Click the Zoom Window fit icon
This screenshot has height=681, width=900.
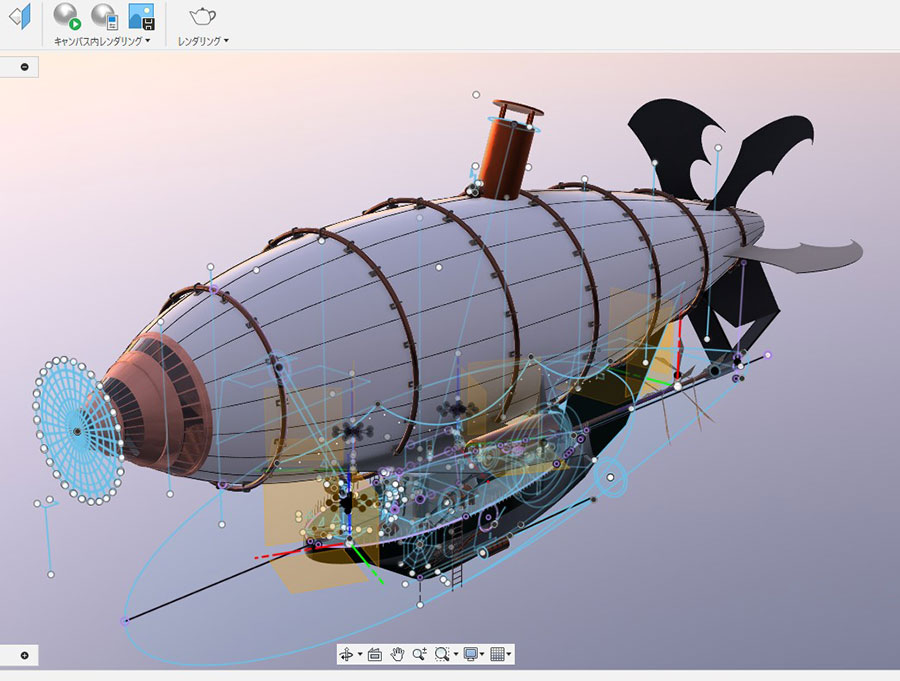click(442, 654)
